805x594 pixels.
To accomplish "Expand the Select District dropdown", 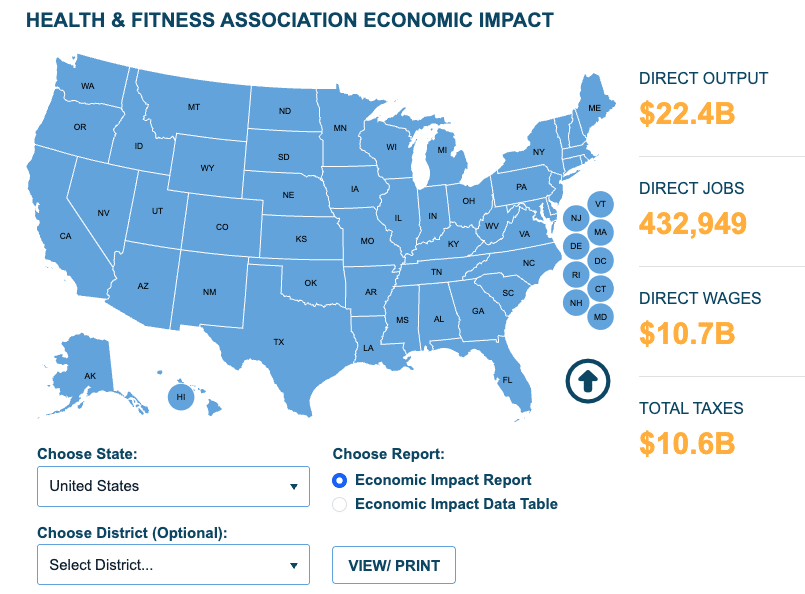I will [173, 565].
